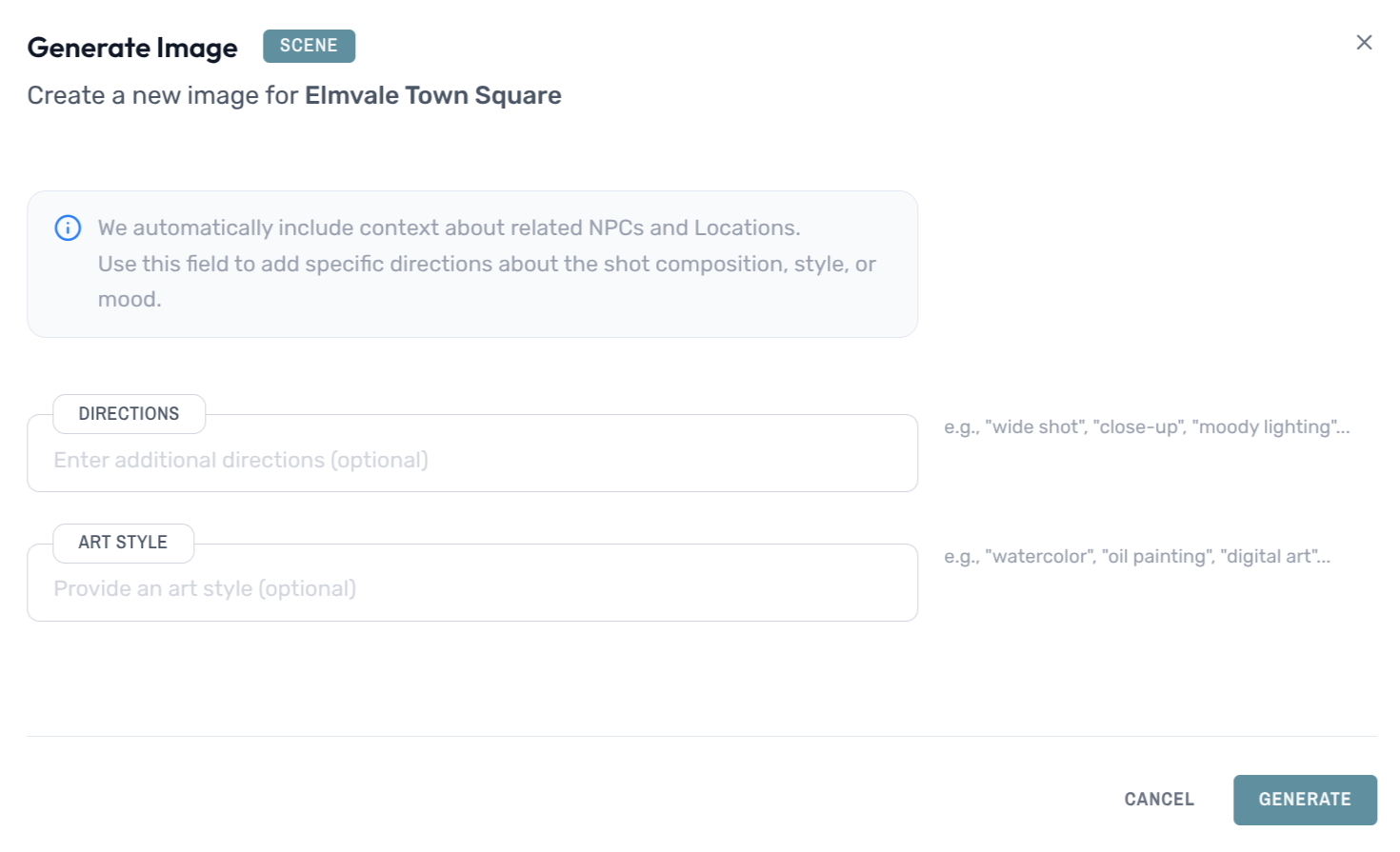The height and width of the screenshot is (852, 1400).
Task: Click the blue info circle icon
Action: pos(68,228)
